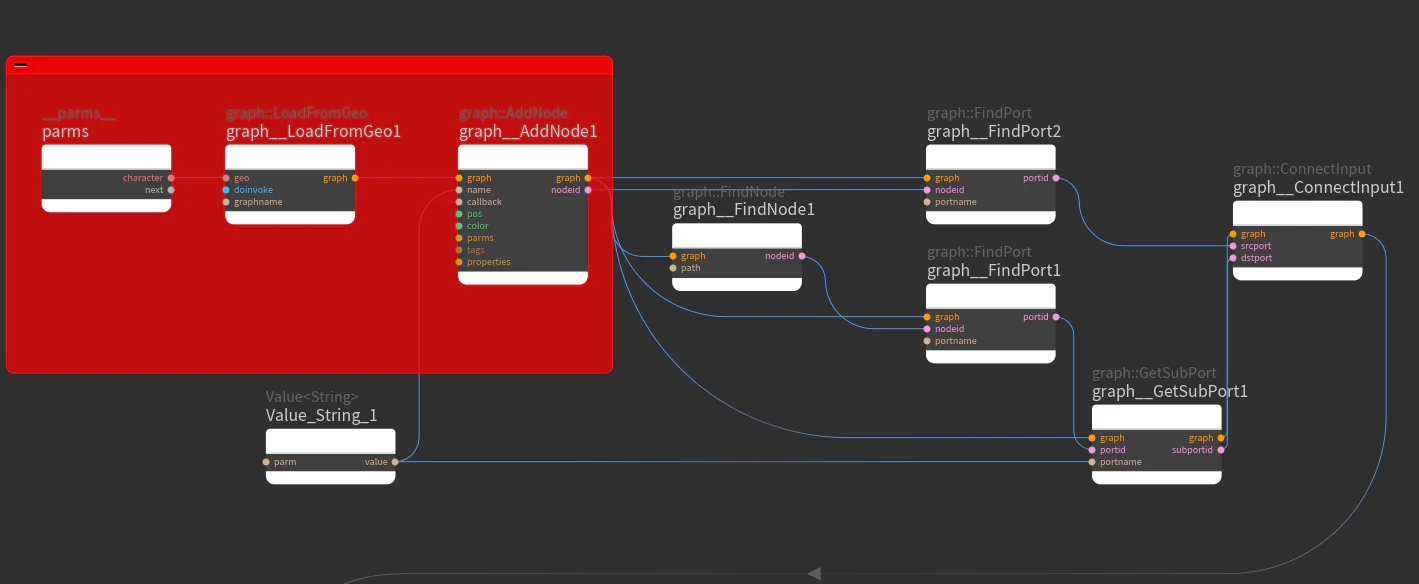Screen dimensions: 1419x584
Task: Click the pos input port on AddNode1
Action: point(459,214)
